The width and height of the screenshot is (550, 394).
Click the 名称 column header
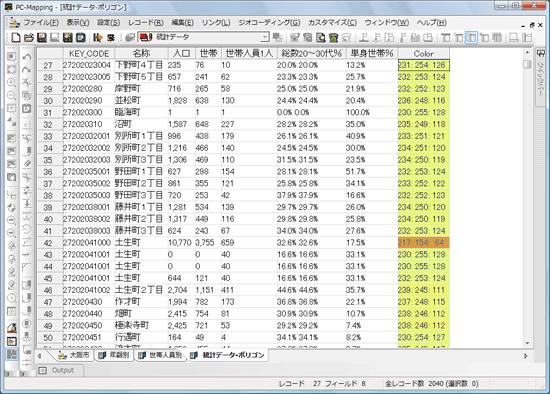tap(141, 53)
